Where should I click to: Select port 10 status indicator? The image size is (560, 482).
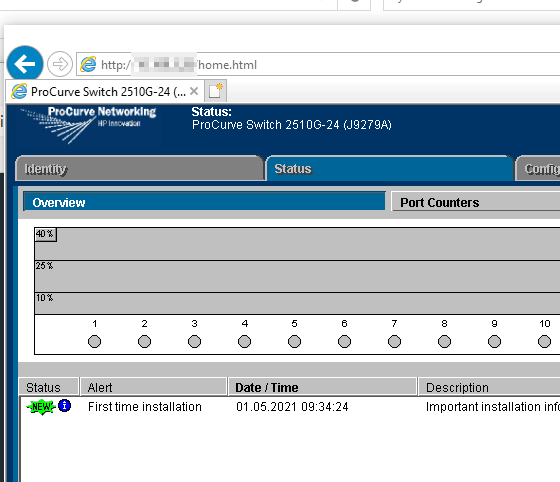pyautogui.click(x=544, y=341)
